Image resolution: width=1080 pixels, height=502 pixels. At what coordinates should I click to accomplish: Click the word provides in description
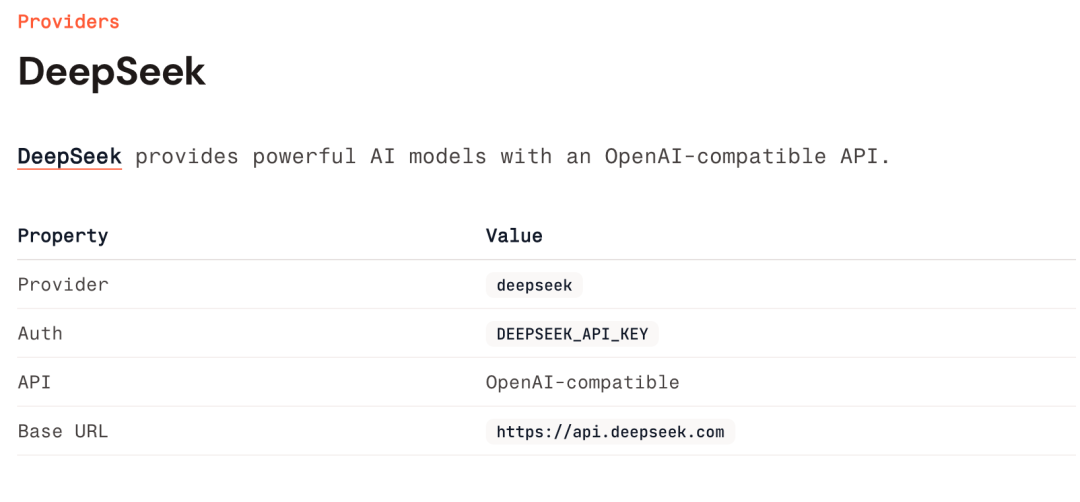(186, 157)
